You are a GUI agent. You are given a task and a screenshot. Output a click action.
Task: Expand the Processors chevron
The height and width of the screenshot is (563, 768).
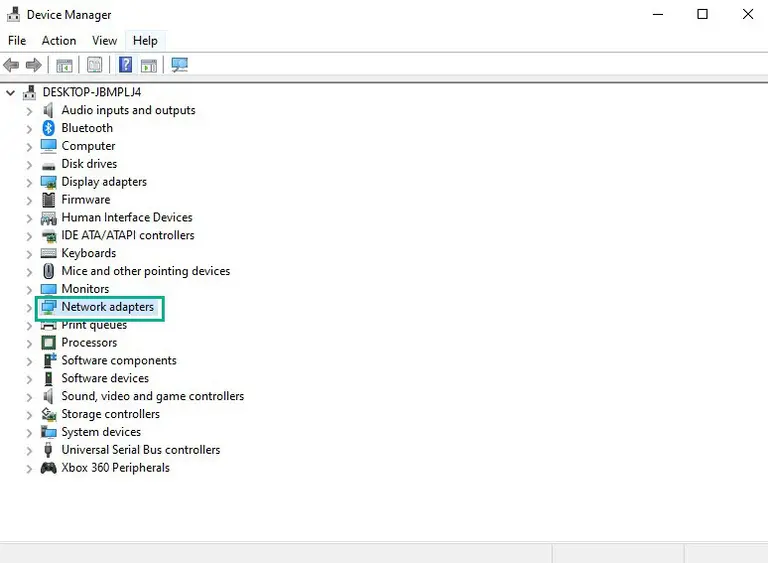click(x=29, y=343)
